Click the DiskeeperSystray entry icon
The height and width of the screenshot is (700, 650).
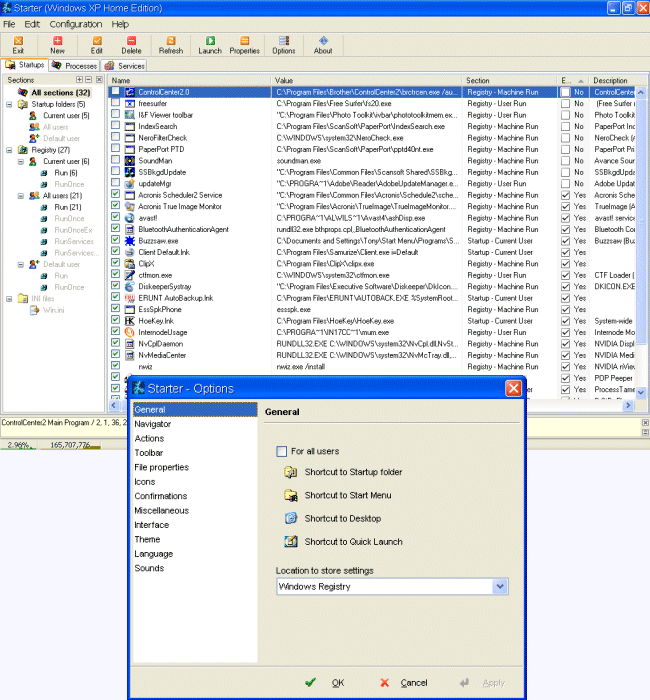(x=129, y=287)
